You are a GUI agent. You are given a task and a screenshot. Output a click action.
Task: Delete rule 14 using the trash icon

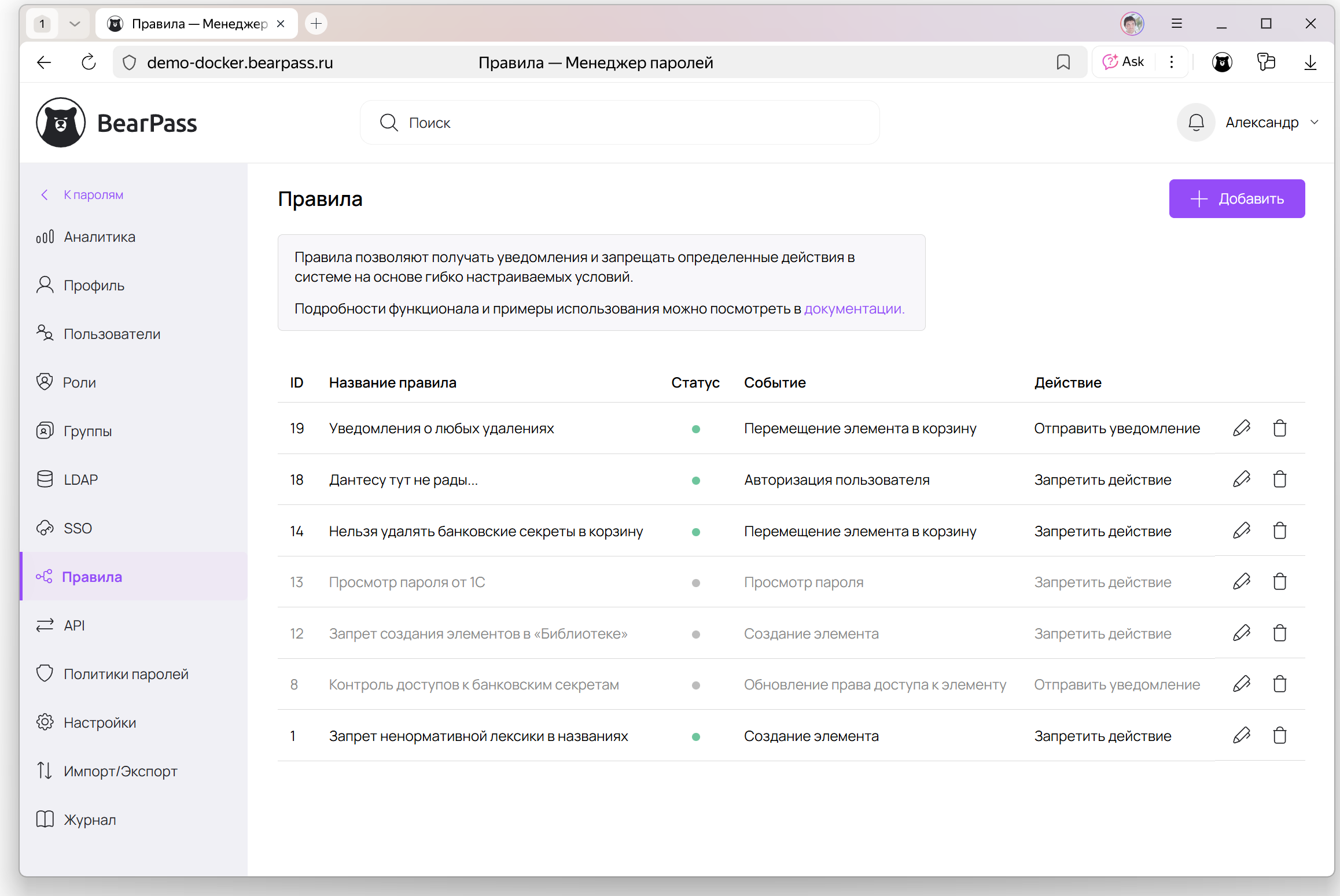tap(1280, 530)
